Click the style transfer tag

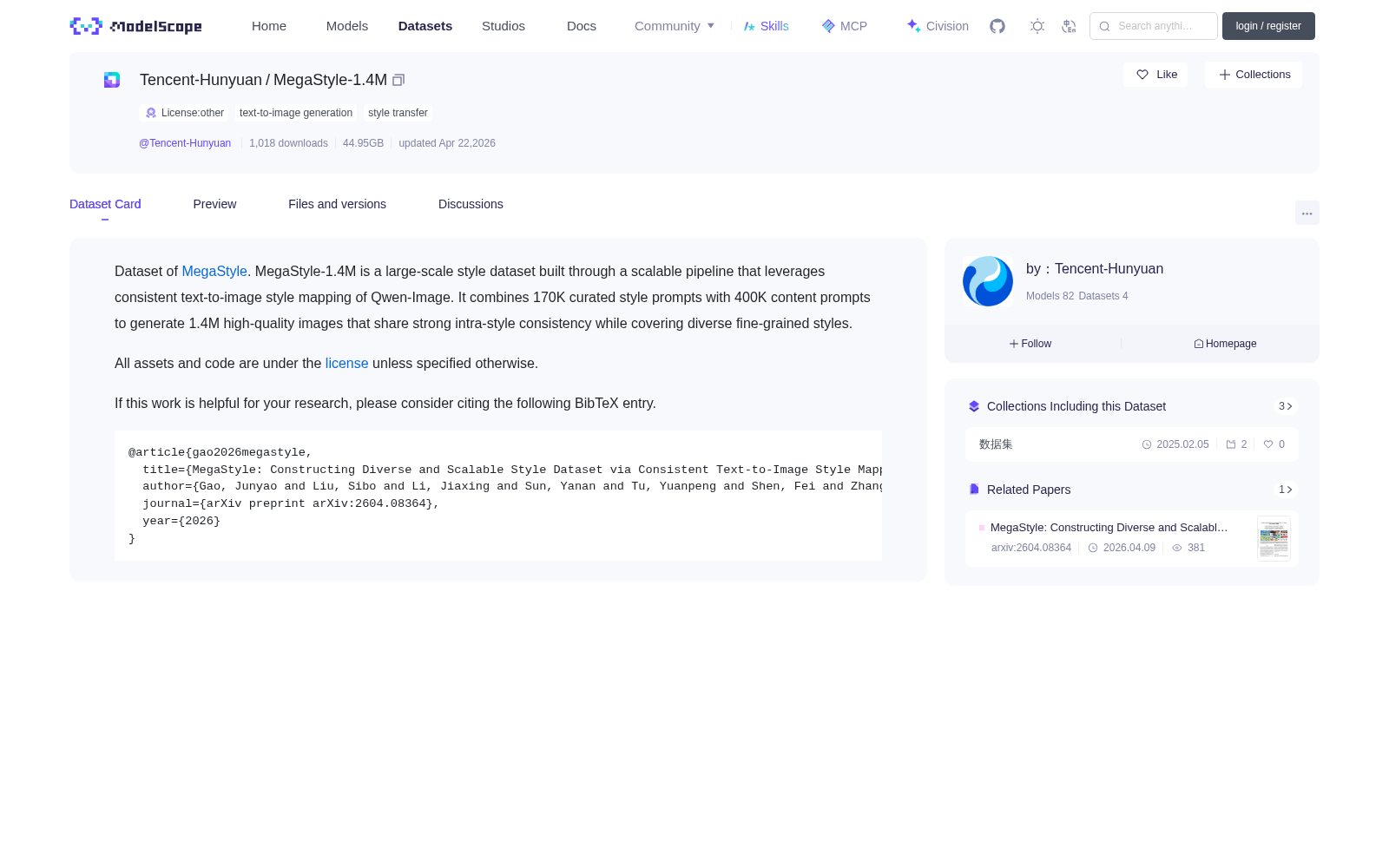pos(398,113)
